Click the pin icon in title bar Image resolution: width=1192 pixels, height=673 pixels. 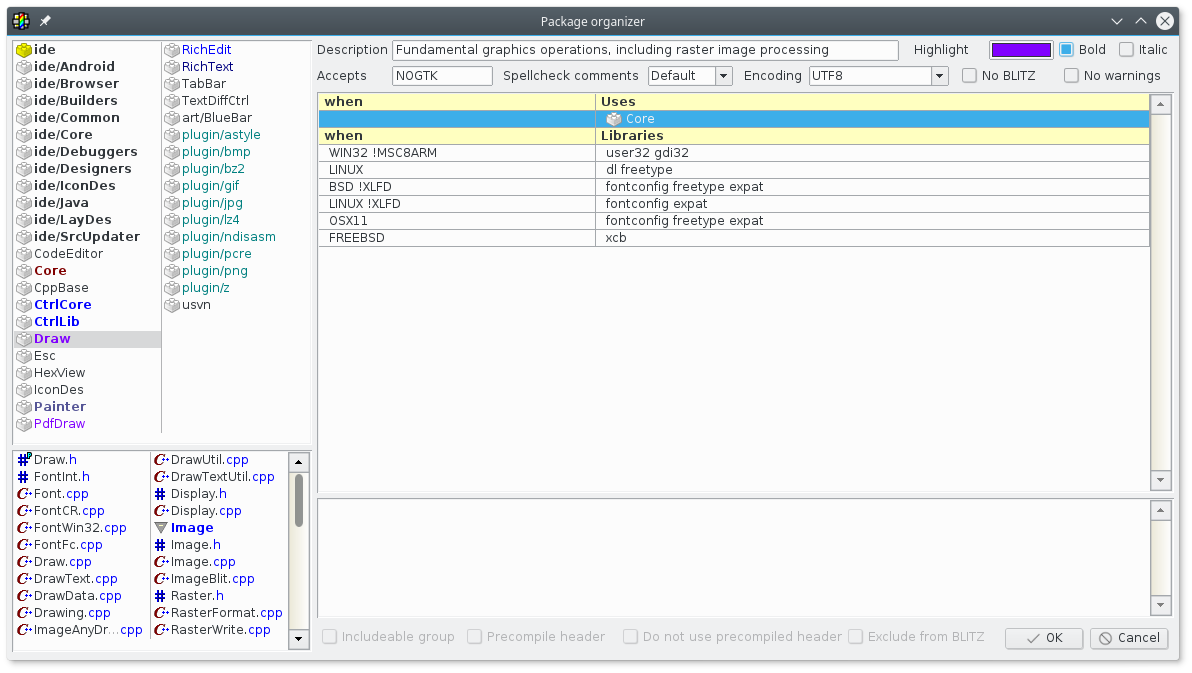coord(45,21)
